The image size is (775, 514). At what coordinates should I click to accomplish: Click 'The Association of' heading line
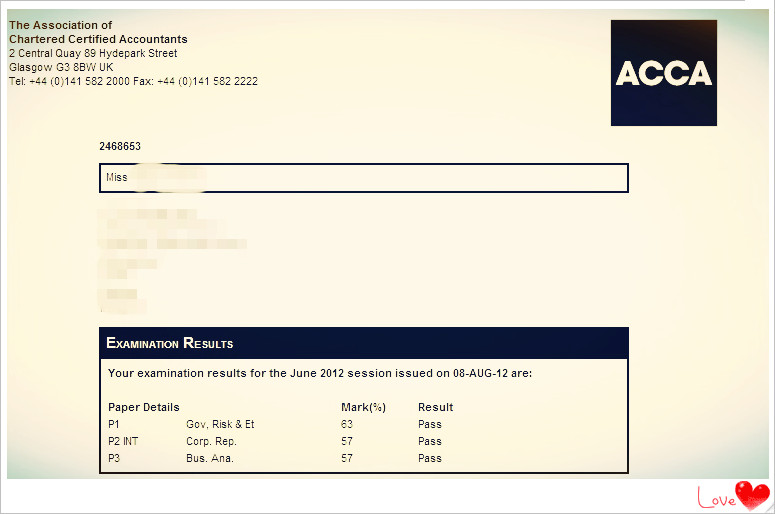coord(60,25)
